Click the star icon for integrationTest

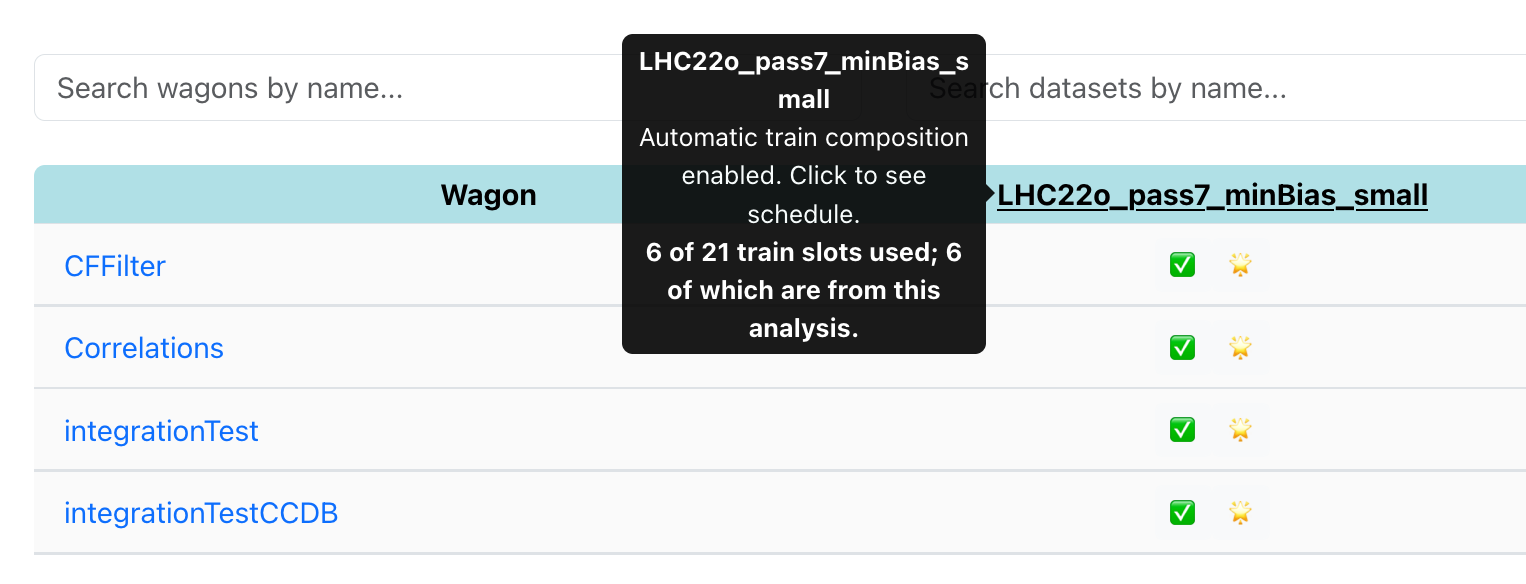1240,430
